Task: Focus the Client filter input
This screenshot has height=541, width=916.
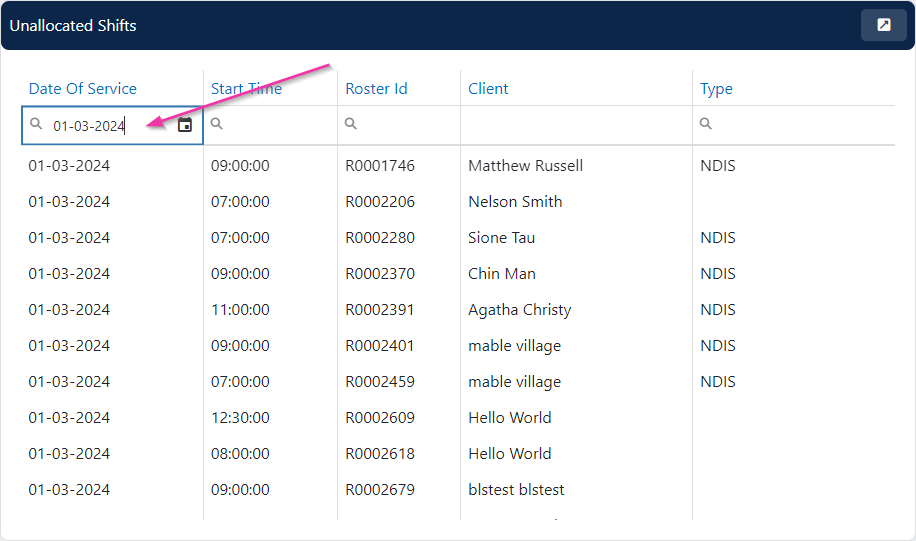Action: tap(576, 124)
